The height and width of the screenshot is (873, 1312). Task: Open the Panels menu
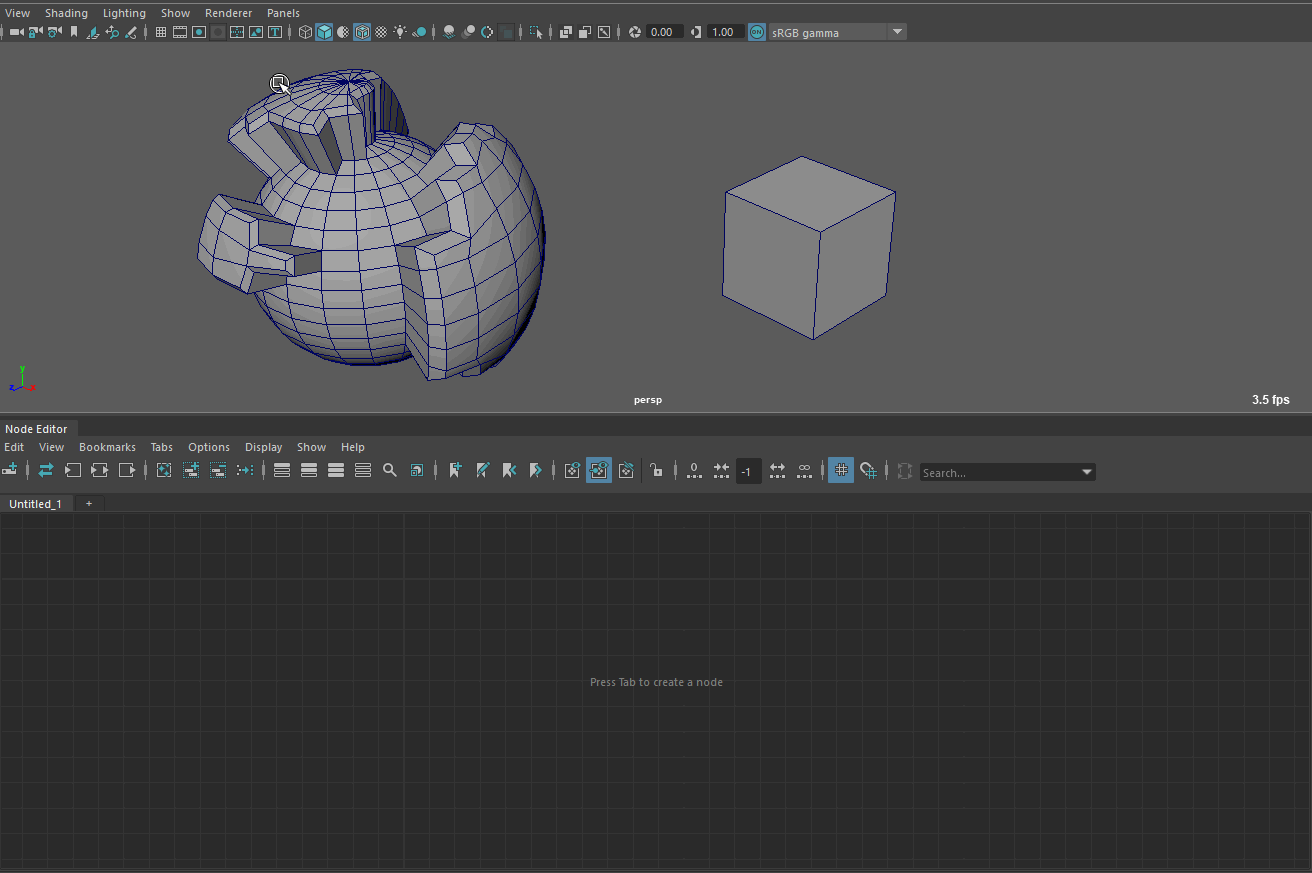pyautogui.click(x=283, y=13)
